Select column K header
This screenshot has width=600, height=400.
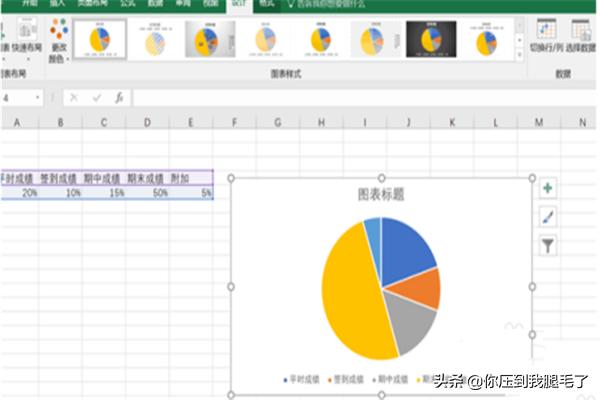(452, 122)
